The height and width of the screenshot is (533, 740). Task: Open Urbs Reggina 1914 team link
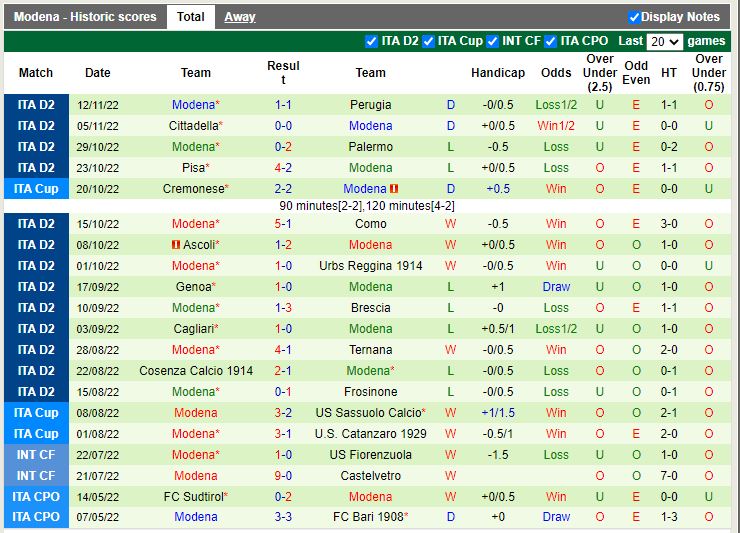(370, 266)
